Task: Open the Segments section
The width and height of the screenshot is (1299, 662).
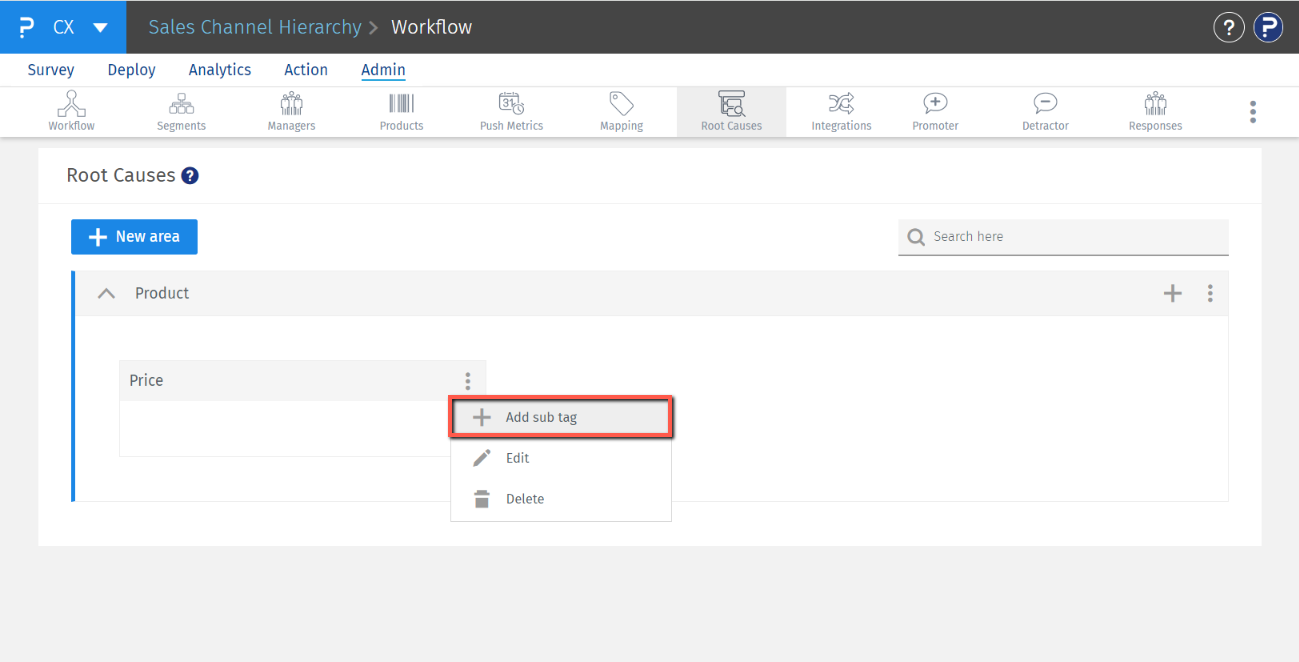Action: point(181,111)
